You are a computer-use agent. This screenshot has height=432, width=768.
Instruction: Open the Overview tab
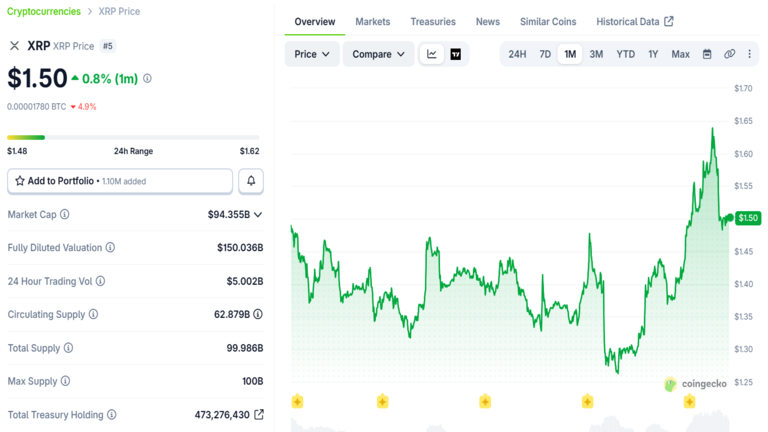315,22
